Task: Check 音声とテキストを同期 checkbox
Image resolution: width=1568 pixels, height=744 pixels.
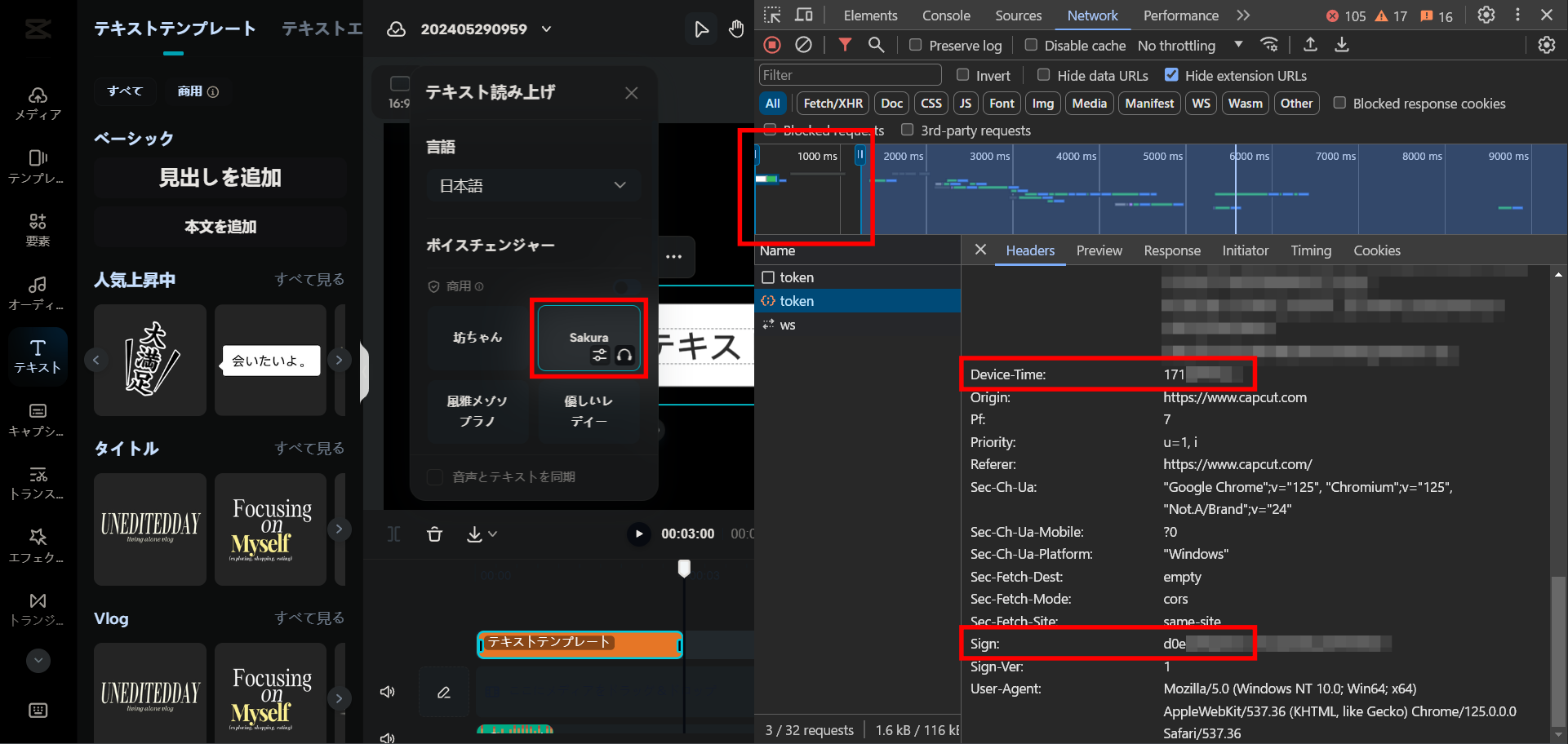Action: [435, 476]
